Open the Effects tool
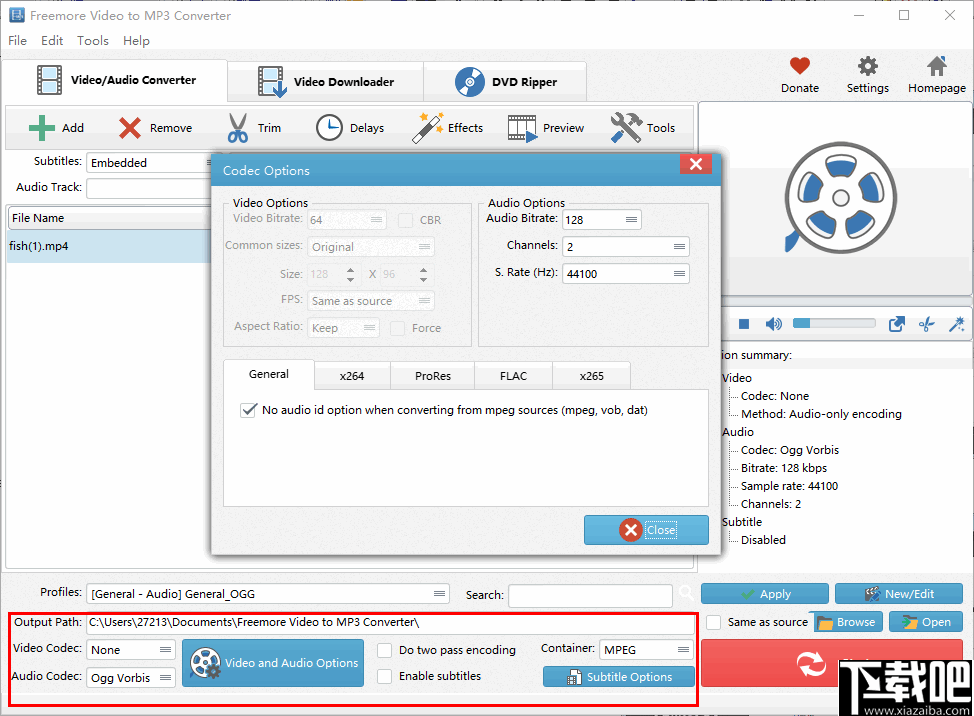Viewport: 974px width, 716px height. point(428,127)
